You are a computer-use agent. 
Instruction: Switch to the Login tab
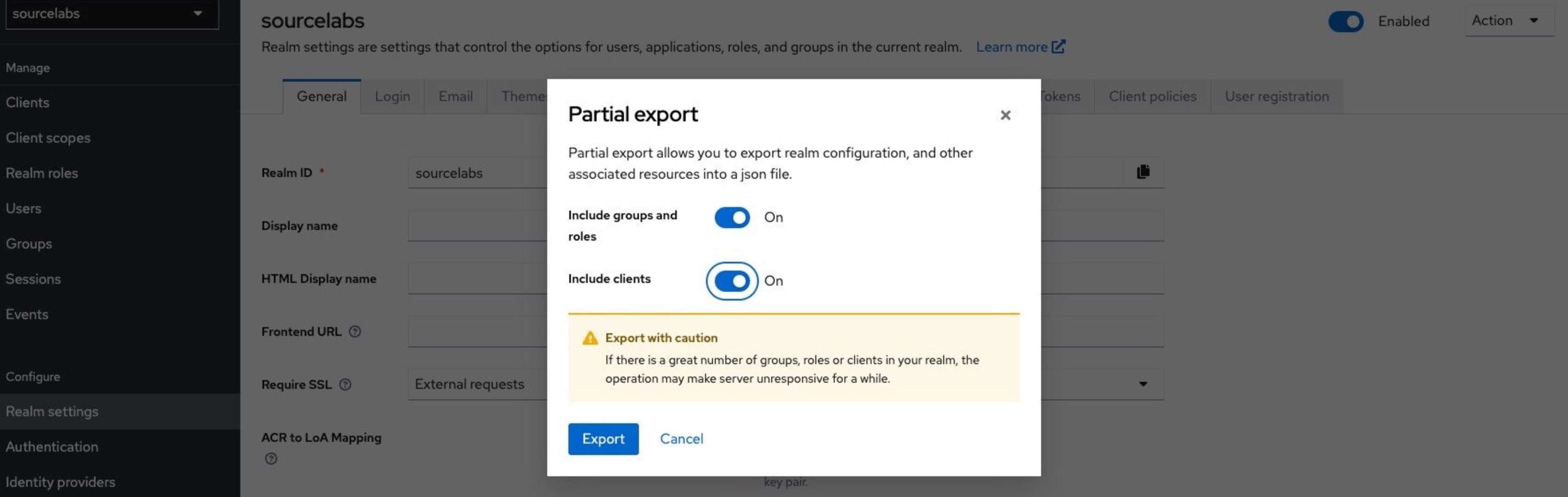392,96
